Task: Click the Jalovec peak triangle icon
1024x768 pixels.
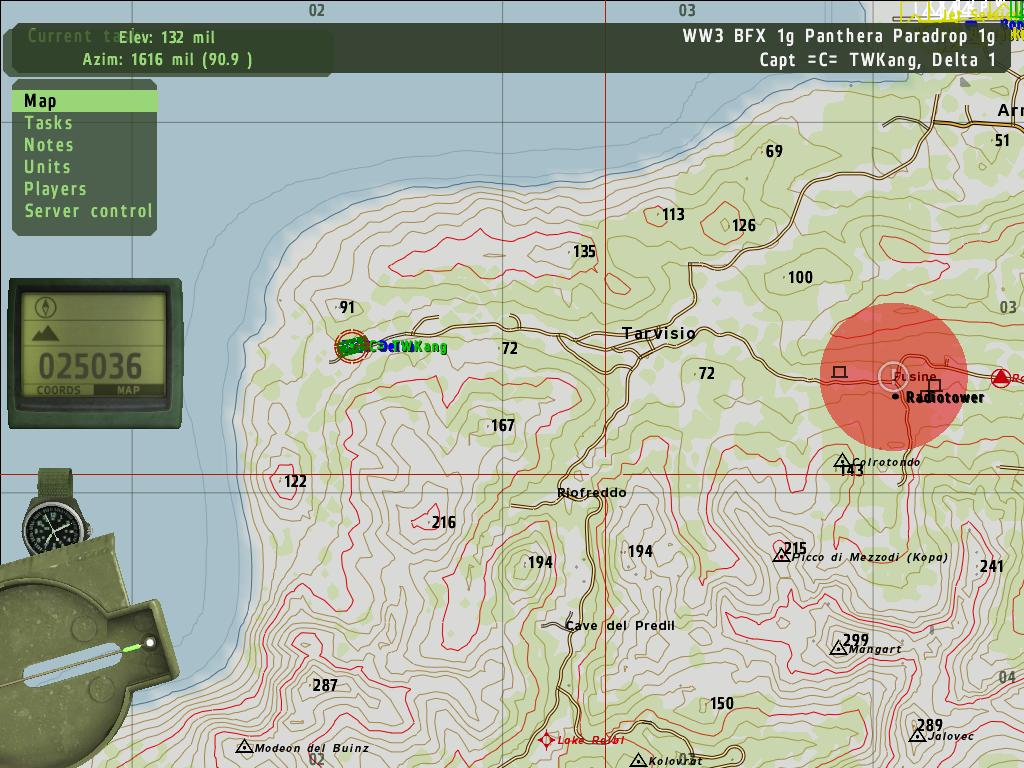Action: 917,736
